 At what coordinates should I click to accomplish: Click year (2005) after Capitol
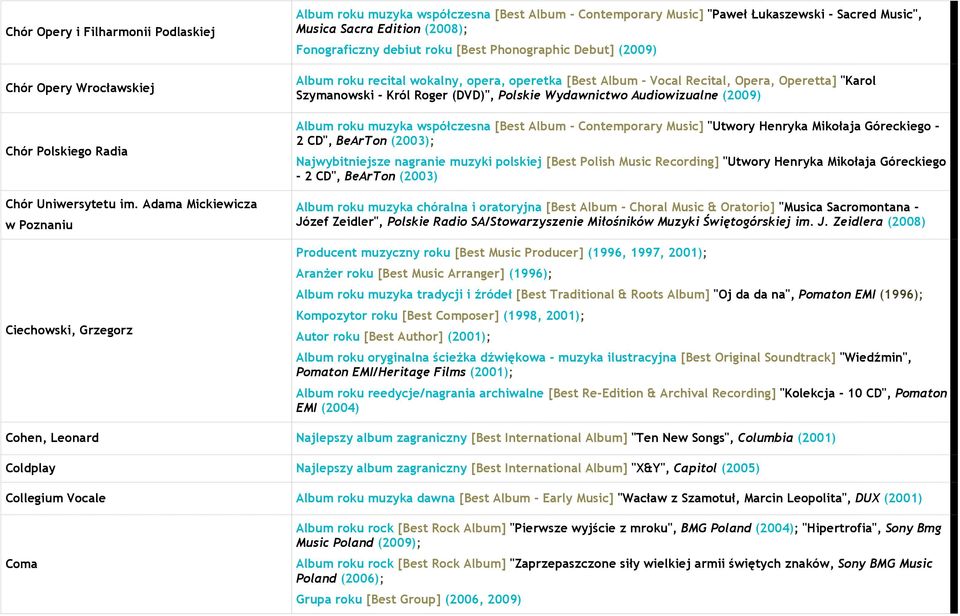(740, 468)
